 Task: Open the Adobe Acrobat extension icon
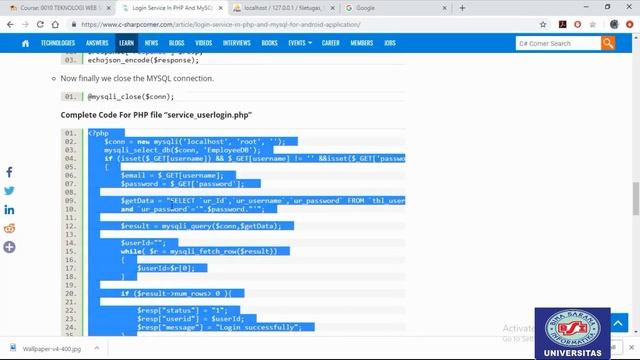pyautogui.click(x=562, y=24)
